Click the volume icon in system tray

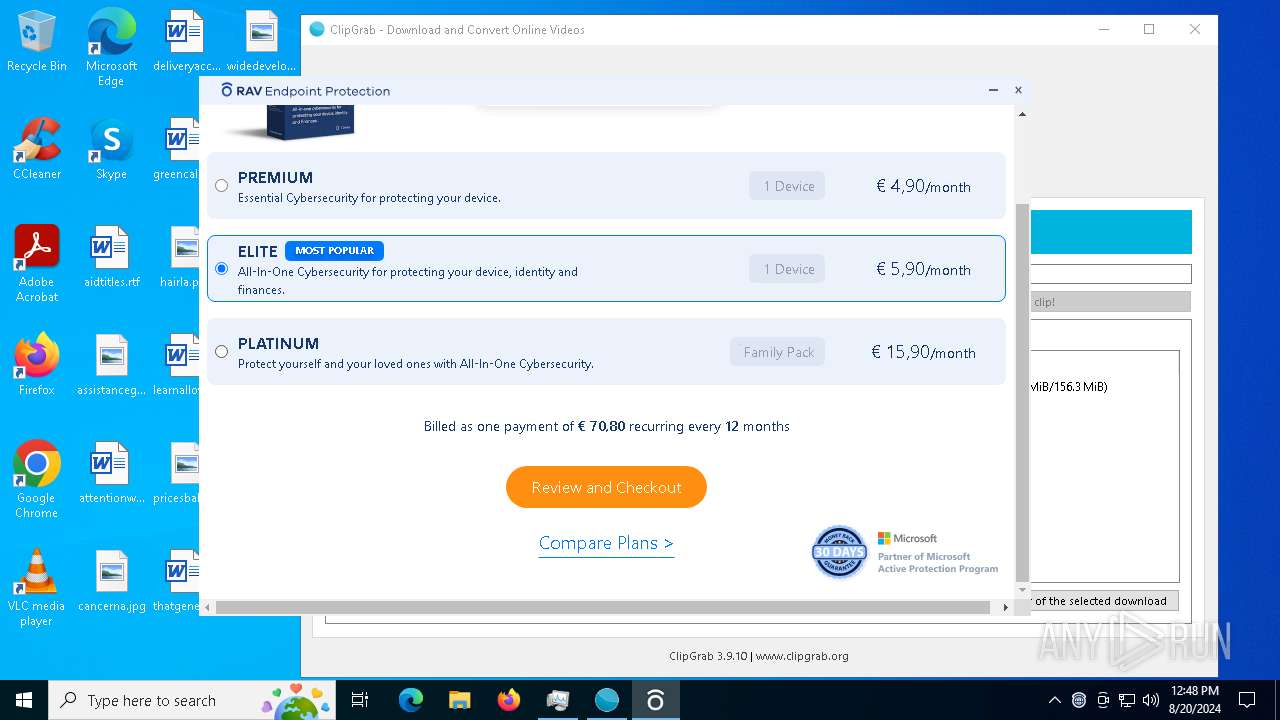coord(1151,700)
